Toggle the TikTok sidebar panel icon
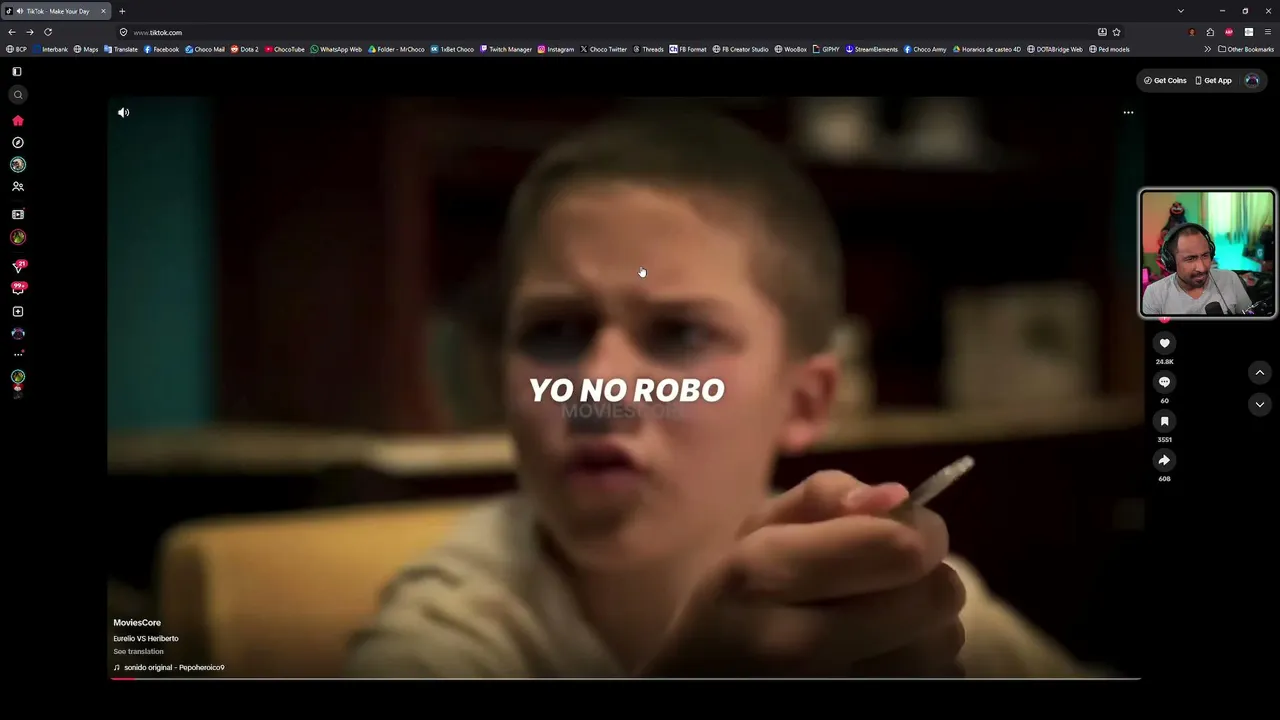The height and width of the screenshot is (720, 1280). click(x=17, y=72)
